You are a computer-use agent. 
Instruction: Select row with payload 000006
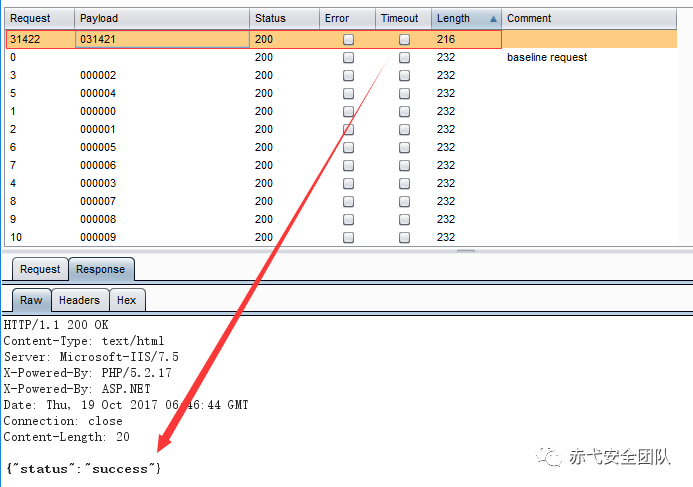coord(340,165)
